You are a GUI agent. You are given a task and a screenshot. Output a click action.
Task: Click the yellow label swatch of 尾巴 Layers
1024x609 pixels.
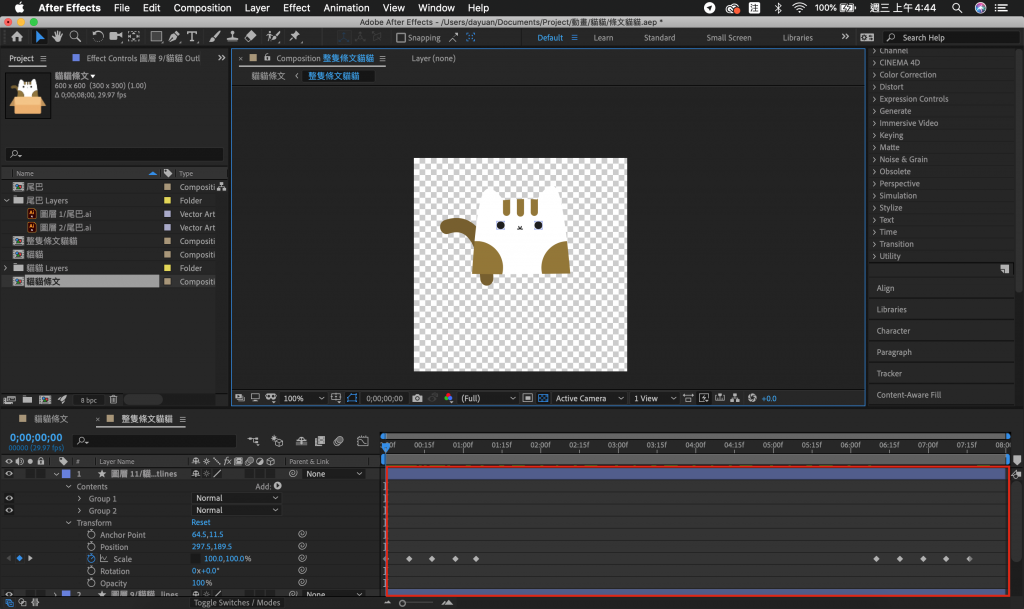coord(167,200)
